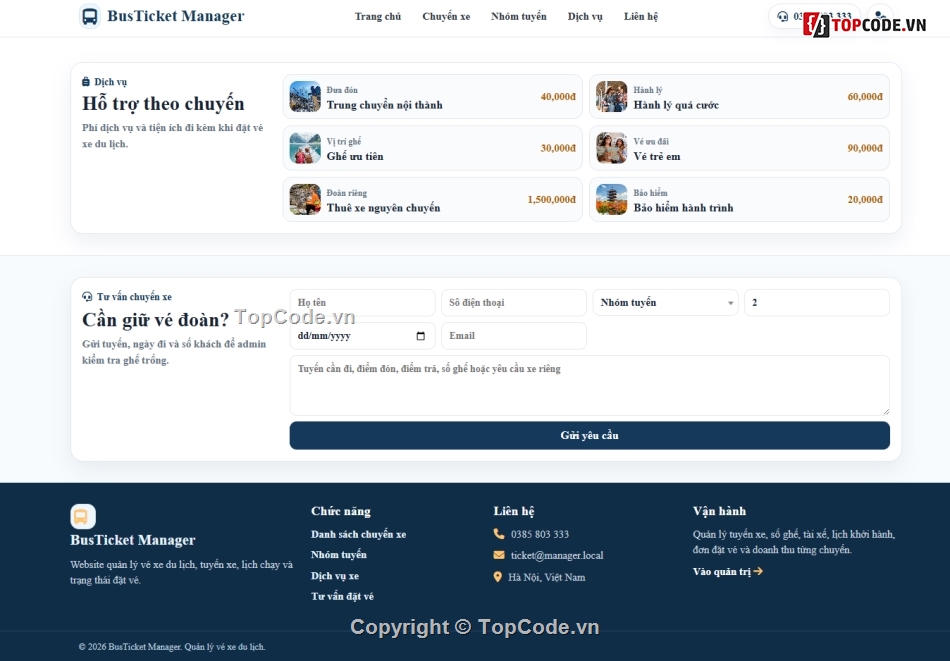Select the Thuê xe nguyên chuyến service title
This screenshot has width=950, height=661.
point(384,208)
